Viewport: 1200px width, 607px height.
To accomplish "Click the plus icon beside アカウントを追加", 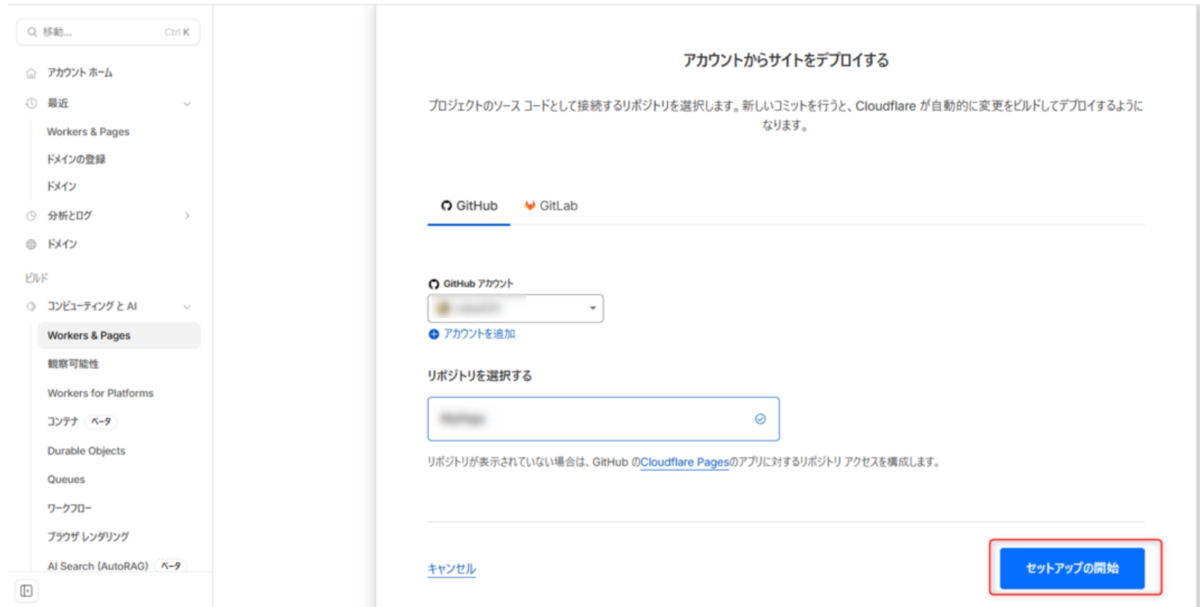I will (434, 334).
